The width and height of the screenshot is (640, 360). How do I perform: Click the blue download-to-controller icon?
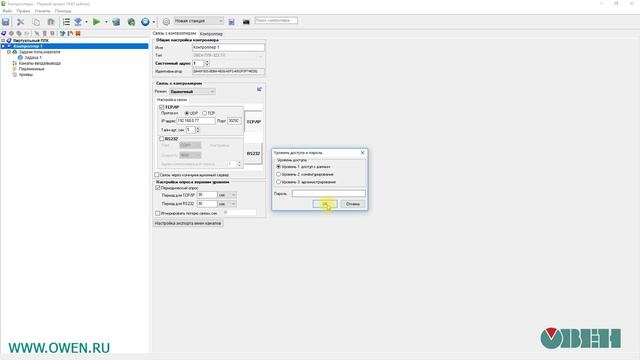pos(78,22)
